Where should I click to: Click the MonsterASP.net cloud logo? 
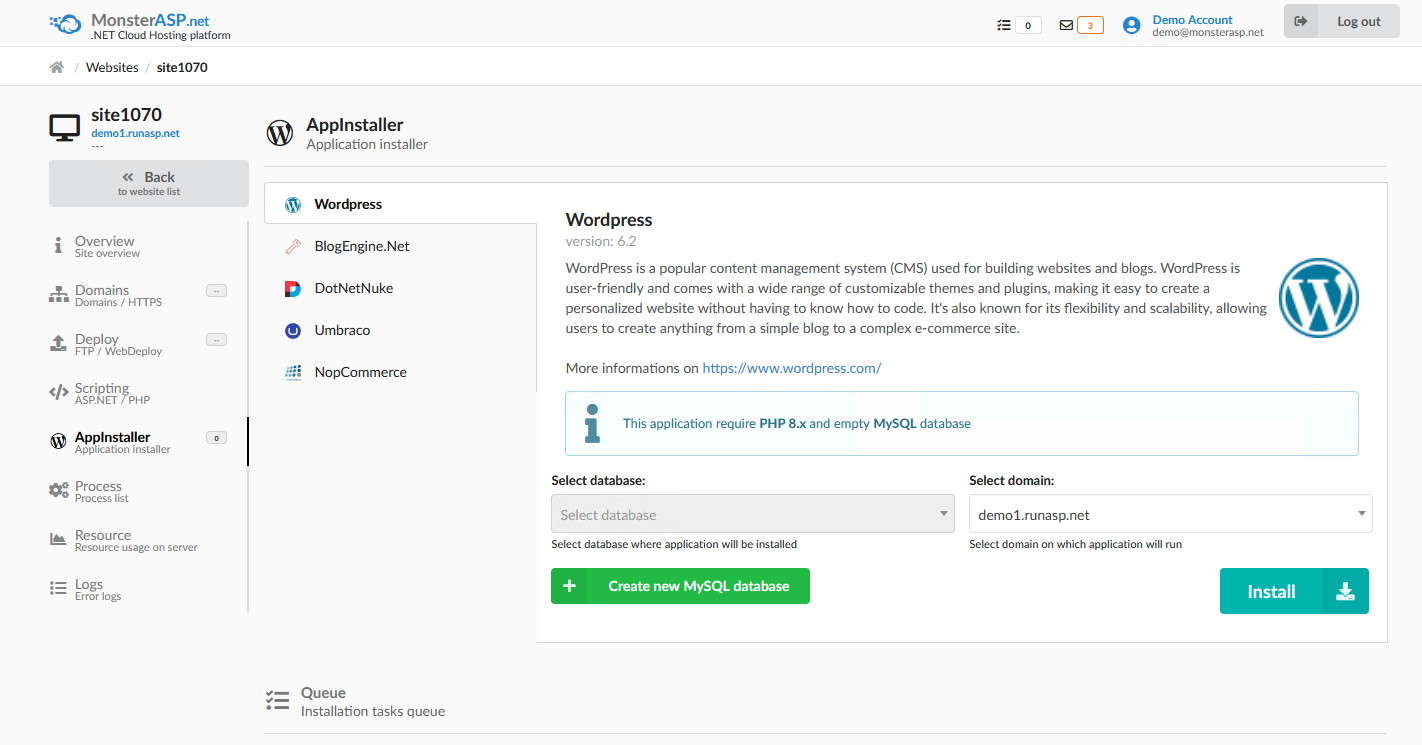click(x=66, y=23)
